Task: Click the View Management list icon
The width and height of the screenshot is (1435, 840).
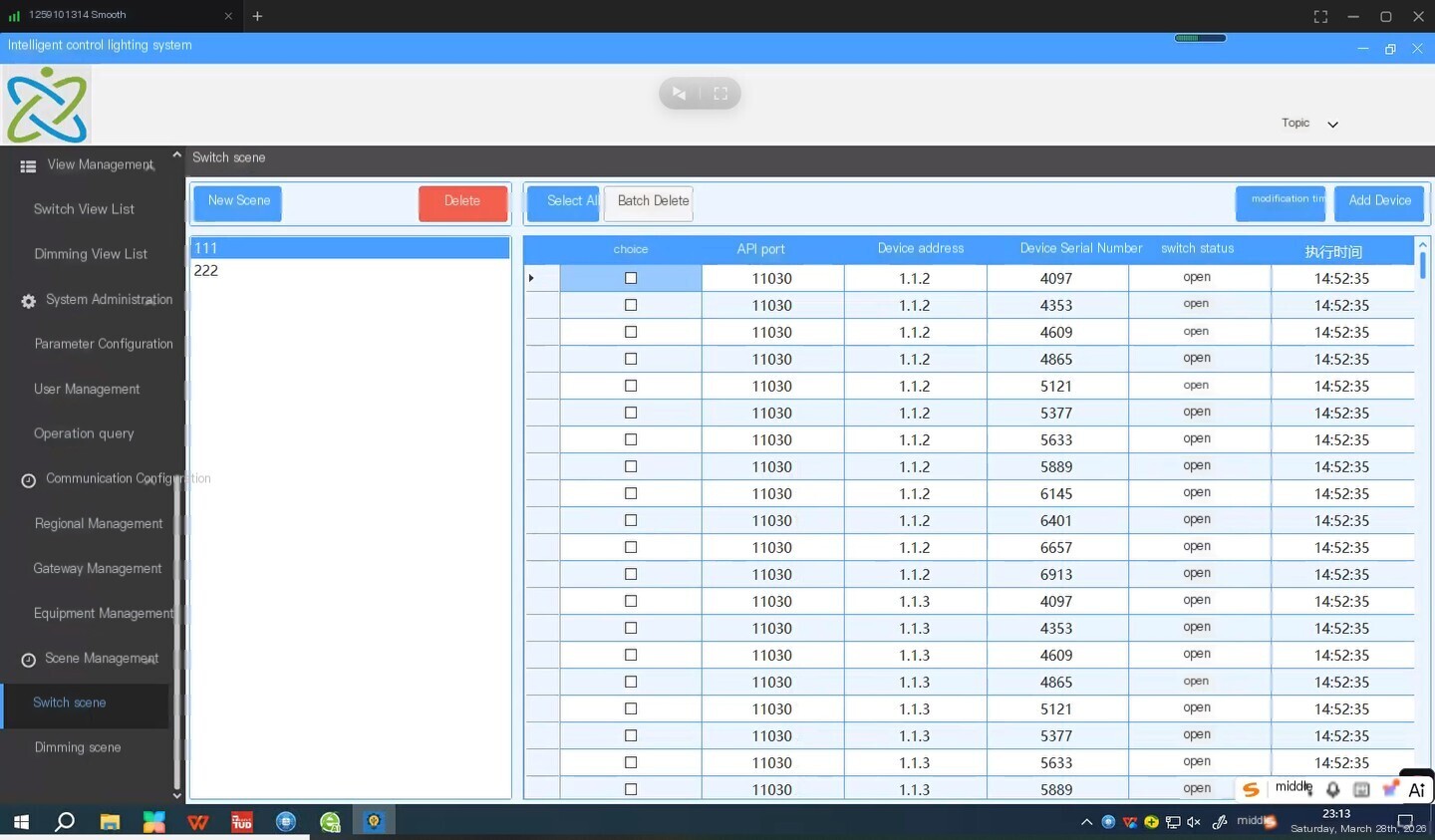Action: point(28,166)
